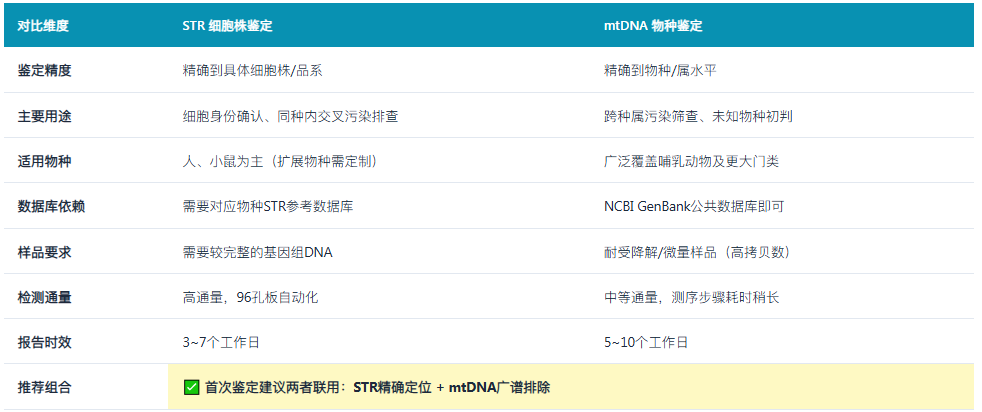Click the 鉴定精度 row label
Viewport: 982px width, 412px height.
click(44, 71)
